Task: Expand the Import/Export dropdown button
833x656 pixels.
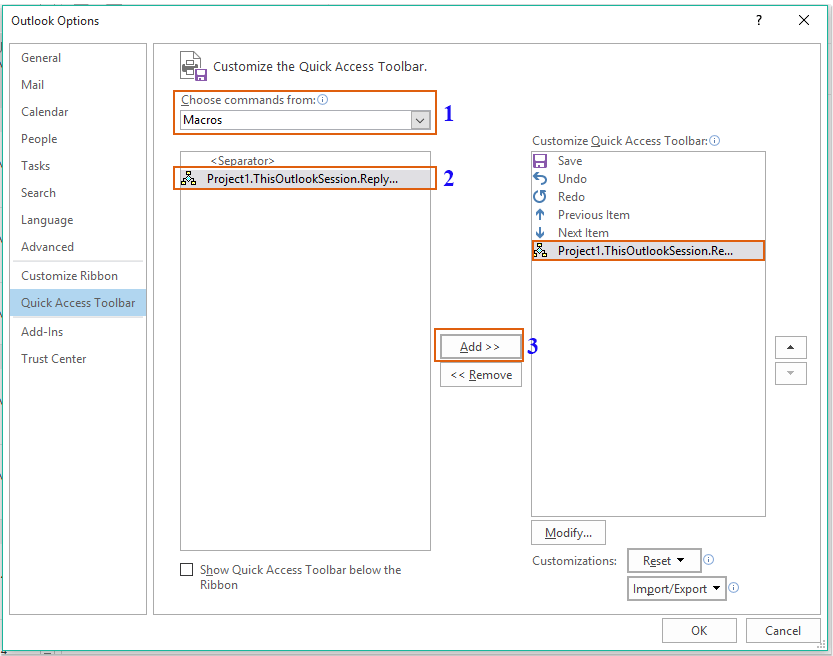Action: 676,589
